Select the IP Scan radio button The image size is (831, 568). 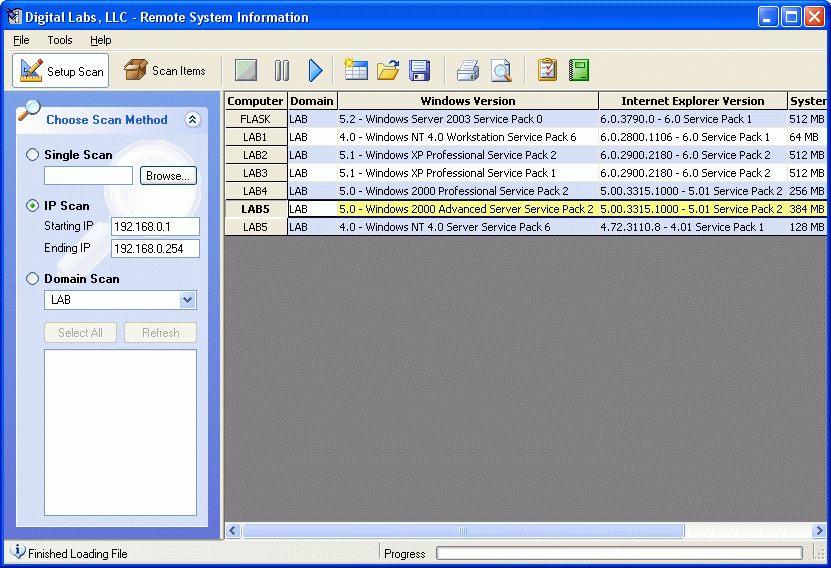pos(33,206)
